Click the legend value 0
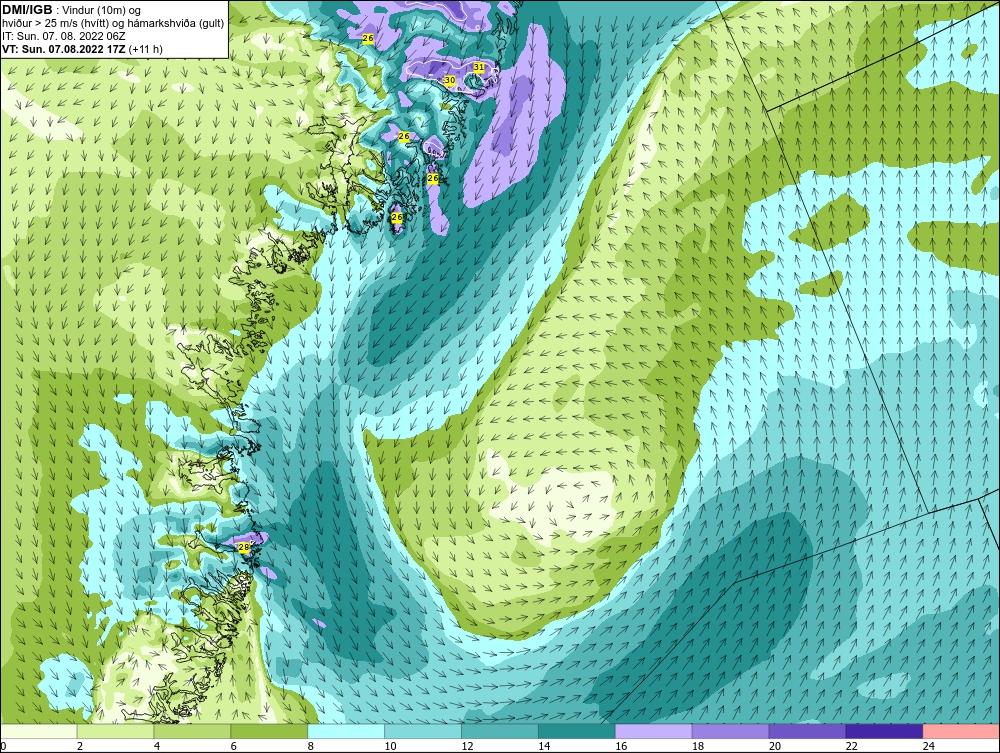The height and width of the screenshot is (753, 1000). [x=3, y=746]
